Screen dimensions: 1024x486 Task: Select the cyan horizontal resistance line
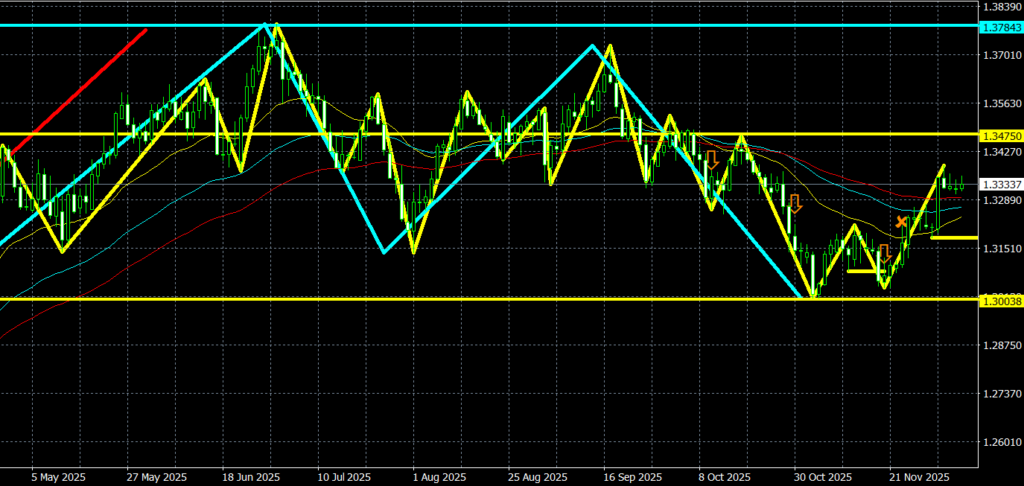tap(500, 25)
